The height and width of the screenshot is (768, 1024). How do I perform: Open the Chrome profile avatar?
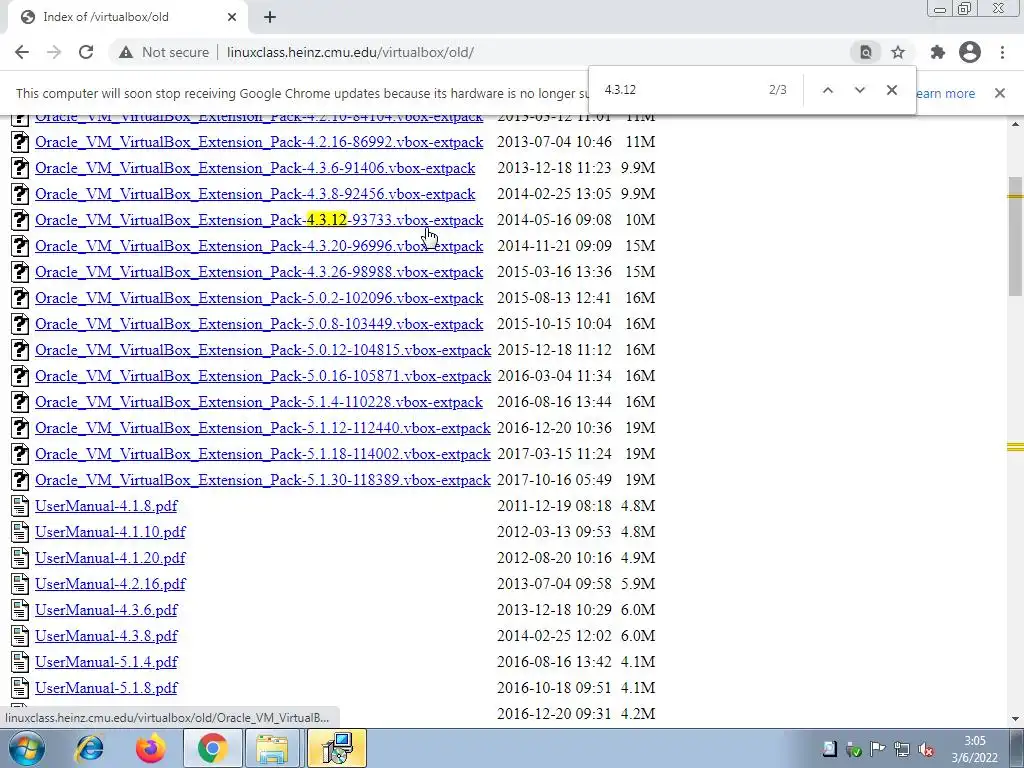coord(970,52)
